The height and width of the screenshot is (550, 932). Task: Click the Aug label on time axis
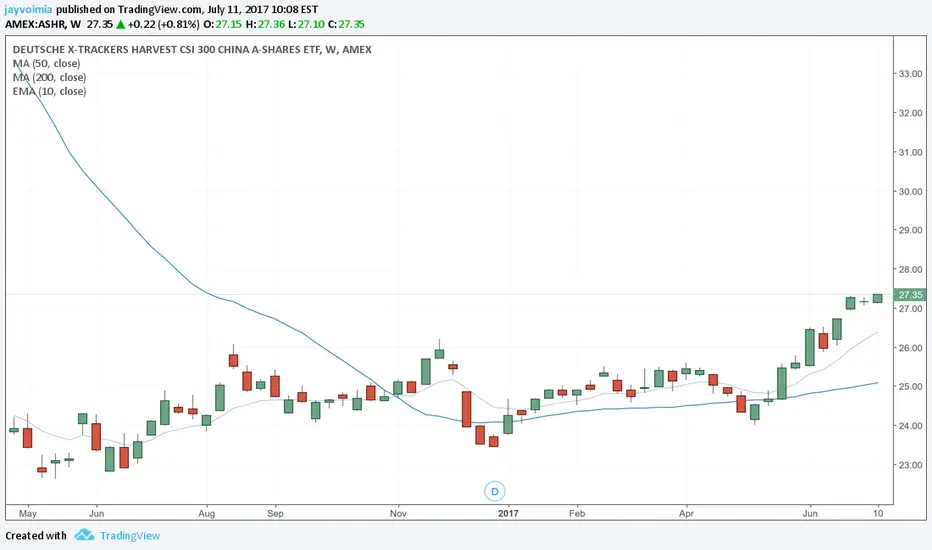(206, 513)
